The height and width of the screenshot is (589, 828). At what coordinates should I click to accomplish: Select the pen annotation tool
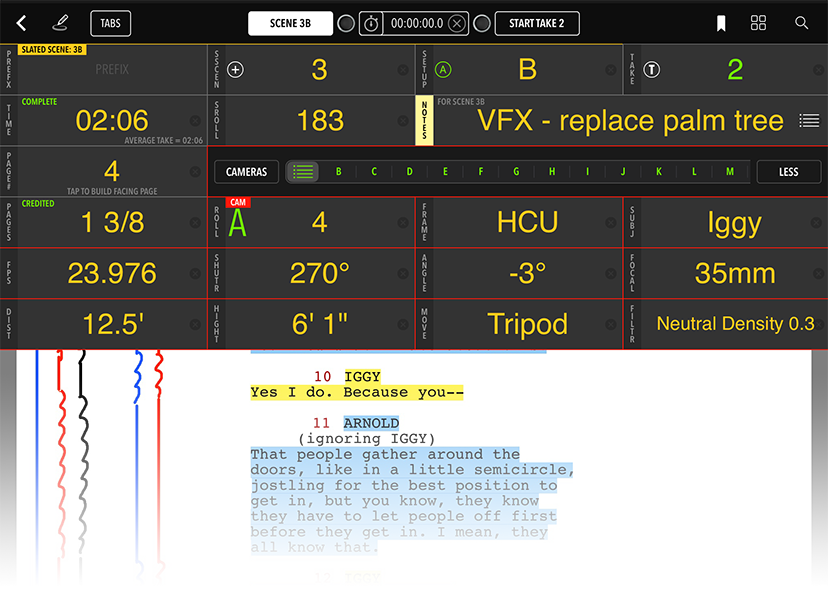click(60, 23)
